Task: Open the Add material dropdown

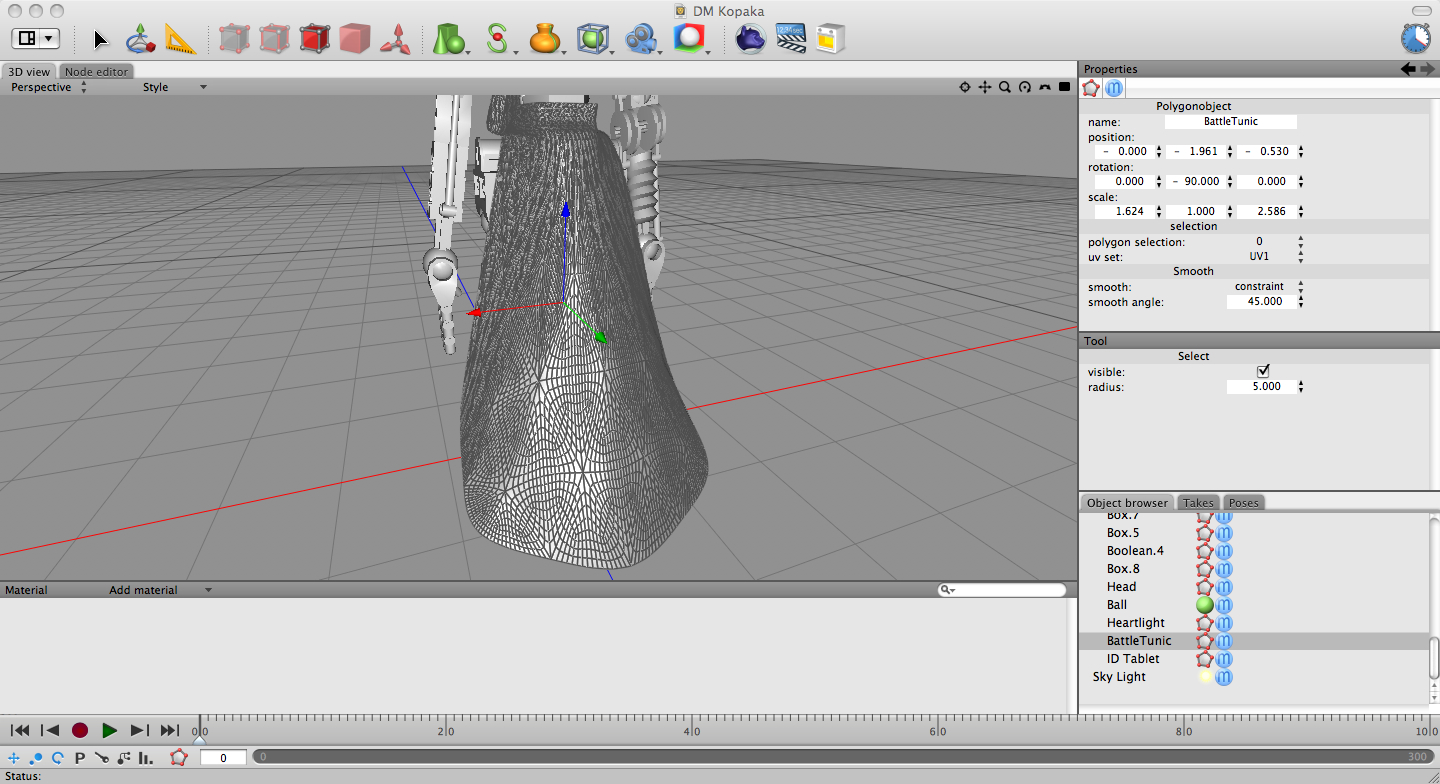Action: [159, 590]
